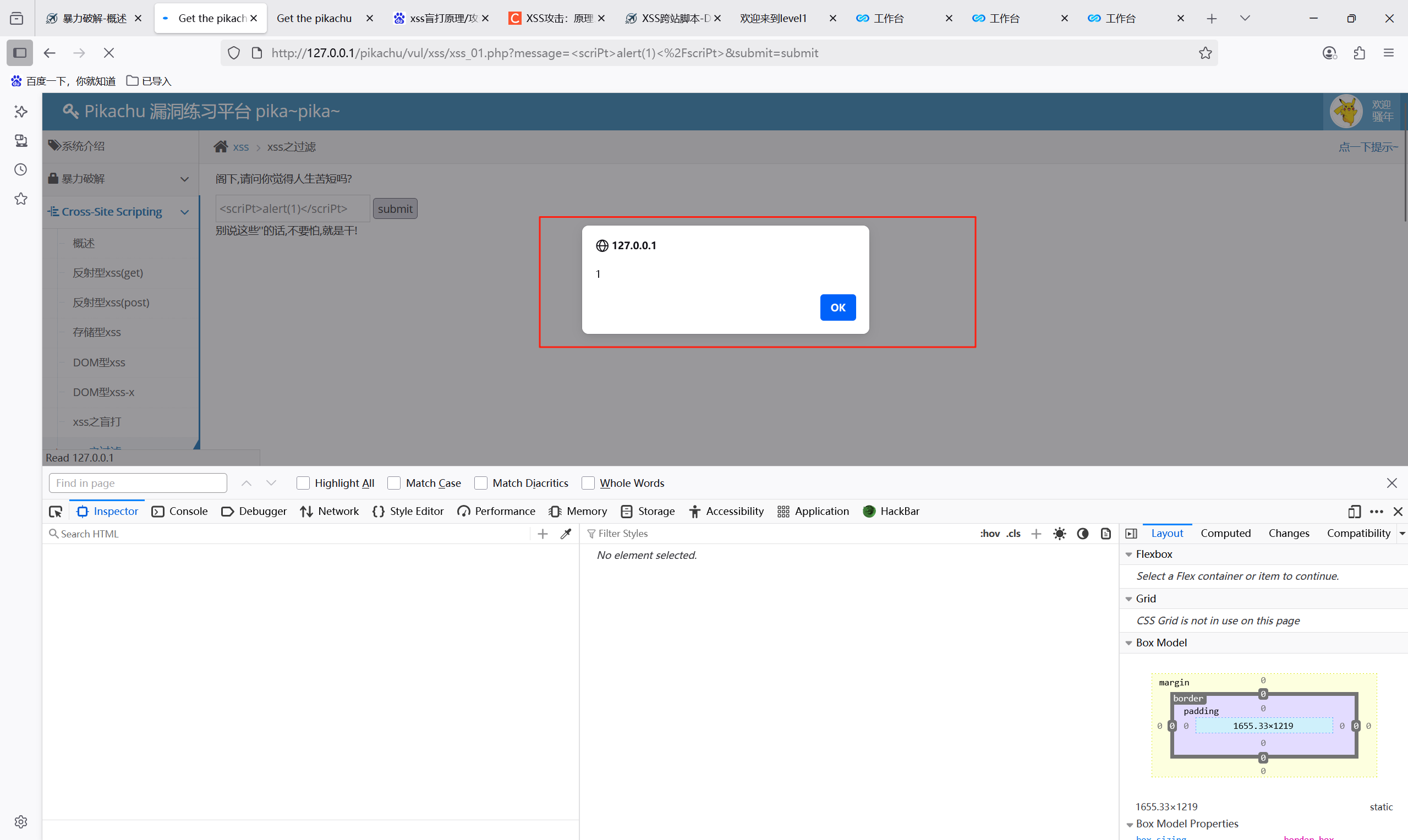Bookmark this page star icon
This screenshot has height=840, width=1408.
1206,53
